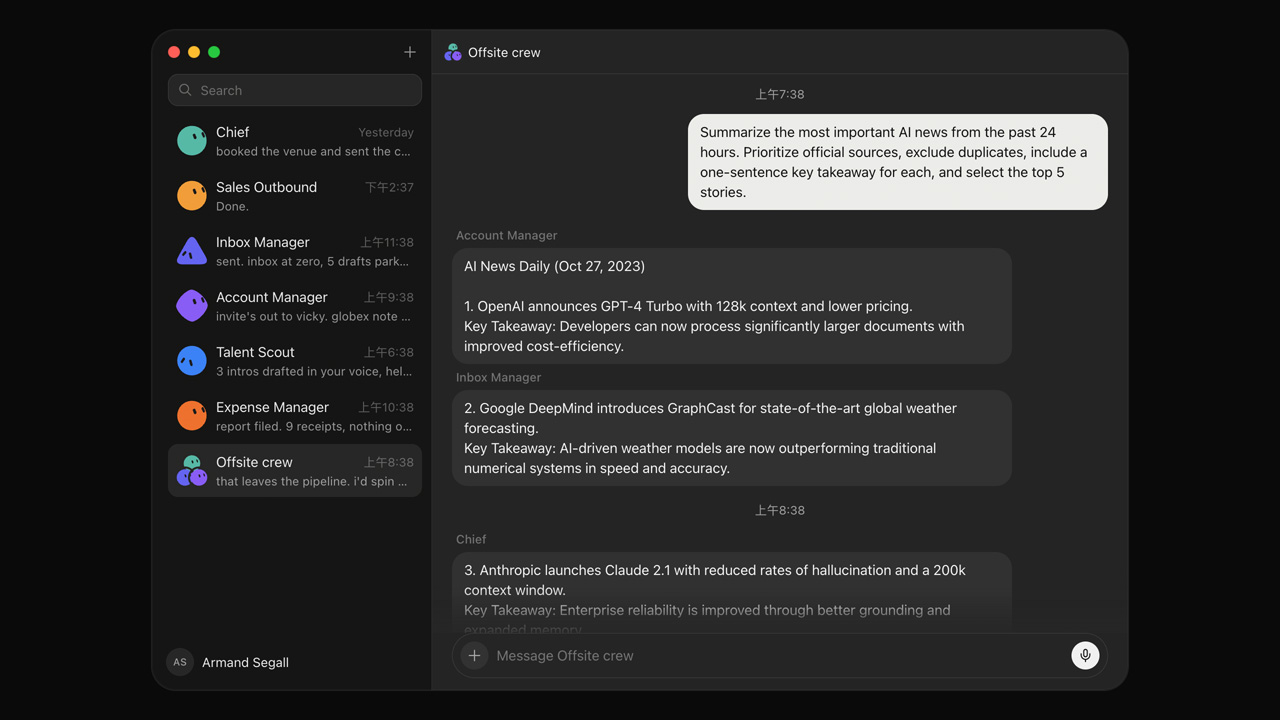Open the Talent Scout conversation
1280x720 pixels.
[295, 361]
